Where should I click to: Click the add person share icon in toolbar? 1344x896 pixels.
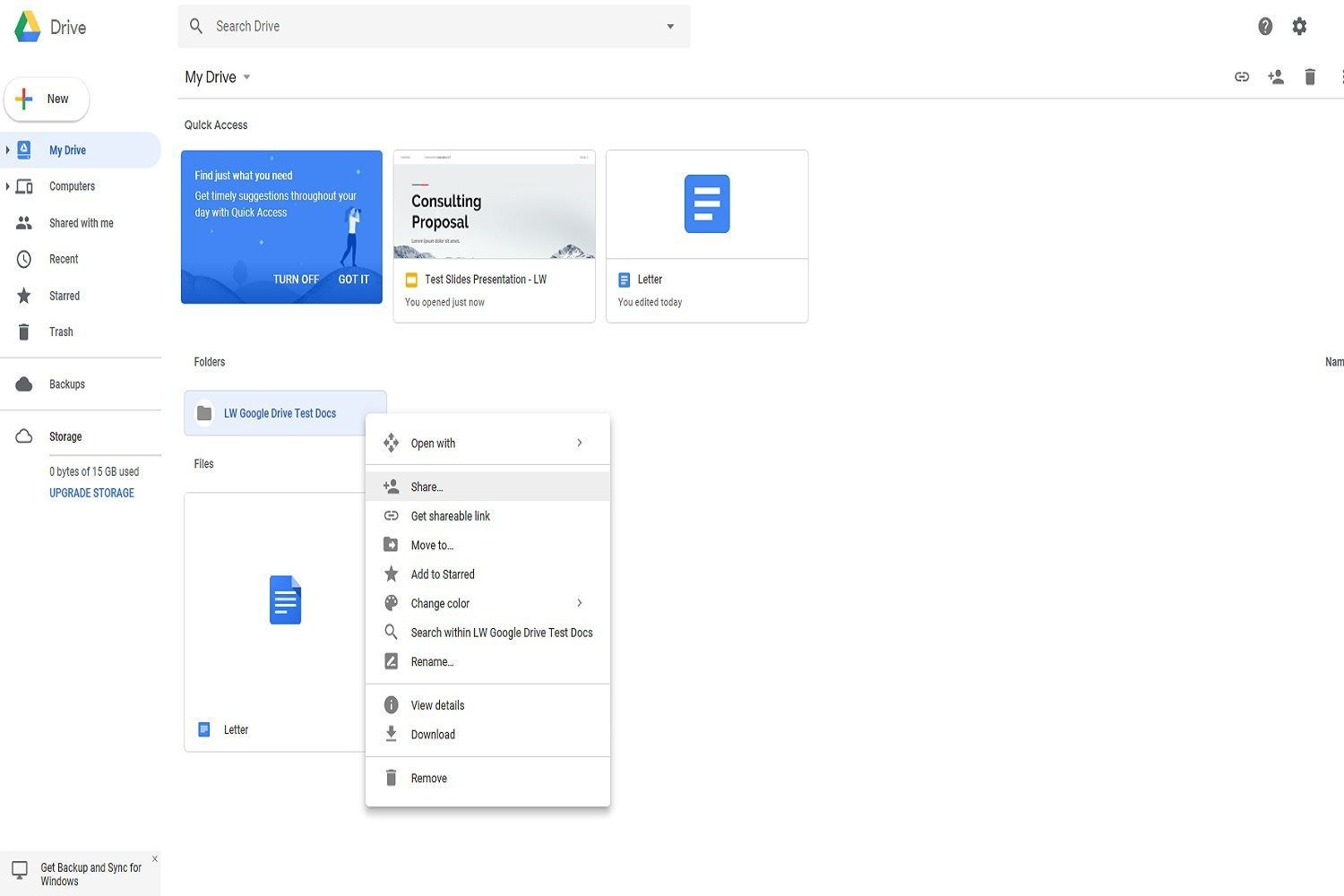[1276, 77]
